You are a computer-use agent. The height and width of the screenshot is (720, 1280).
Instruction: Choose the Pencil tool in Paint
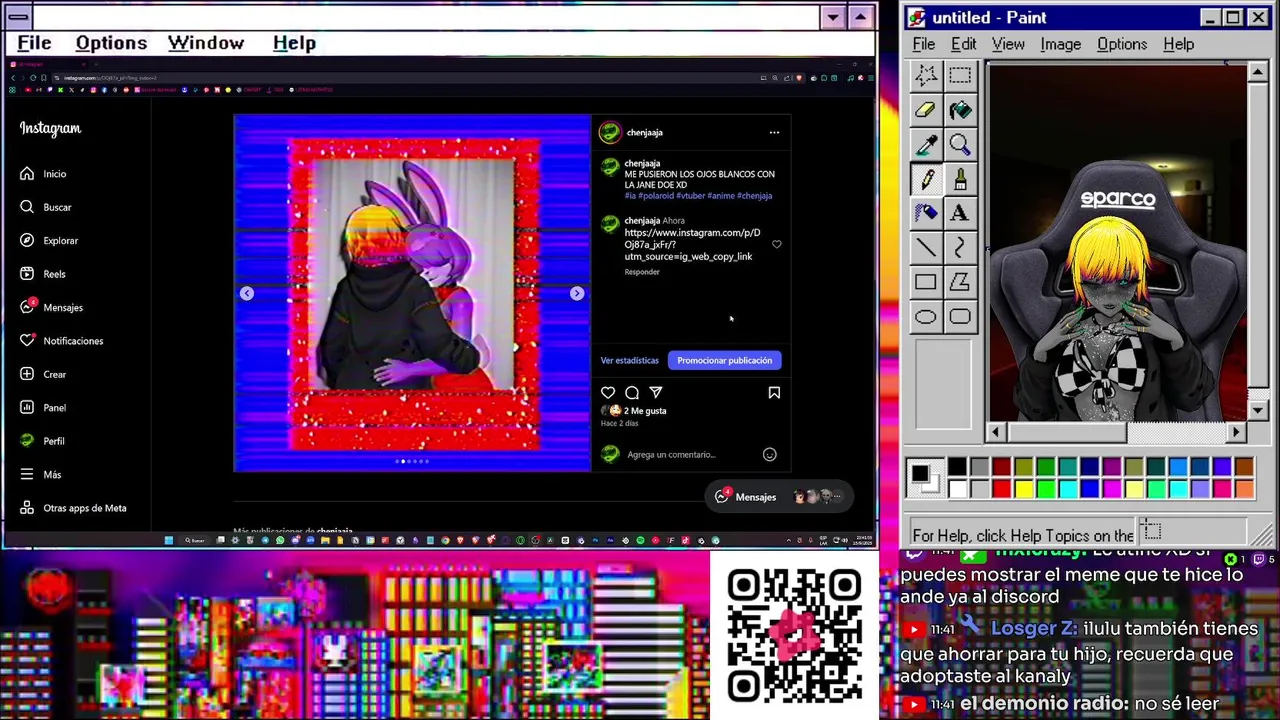(x=926, y=179)
